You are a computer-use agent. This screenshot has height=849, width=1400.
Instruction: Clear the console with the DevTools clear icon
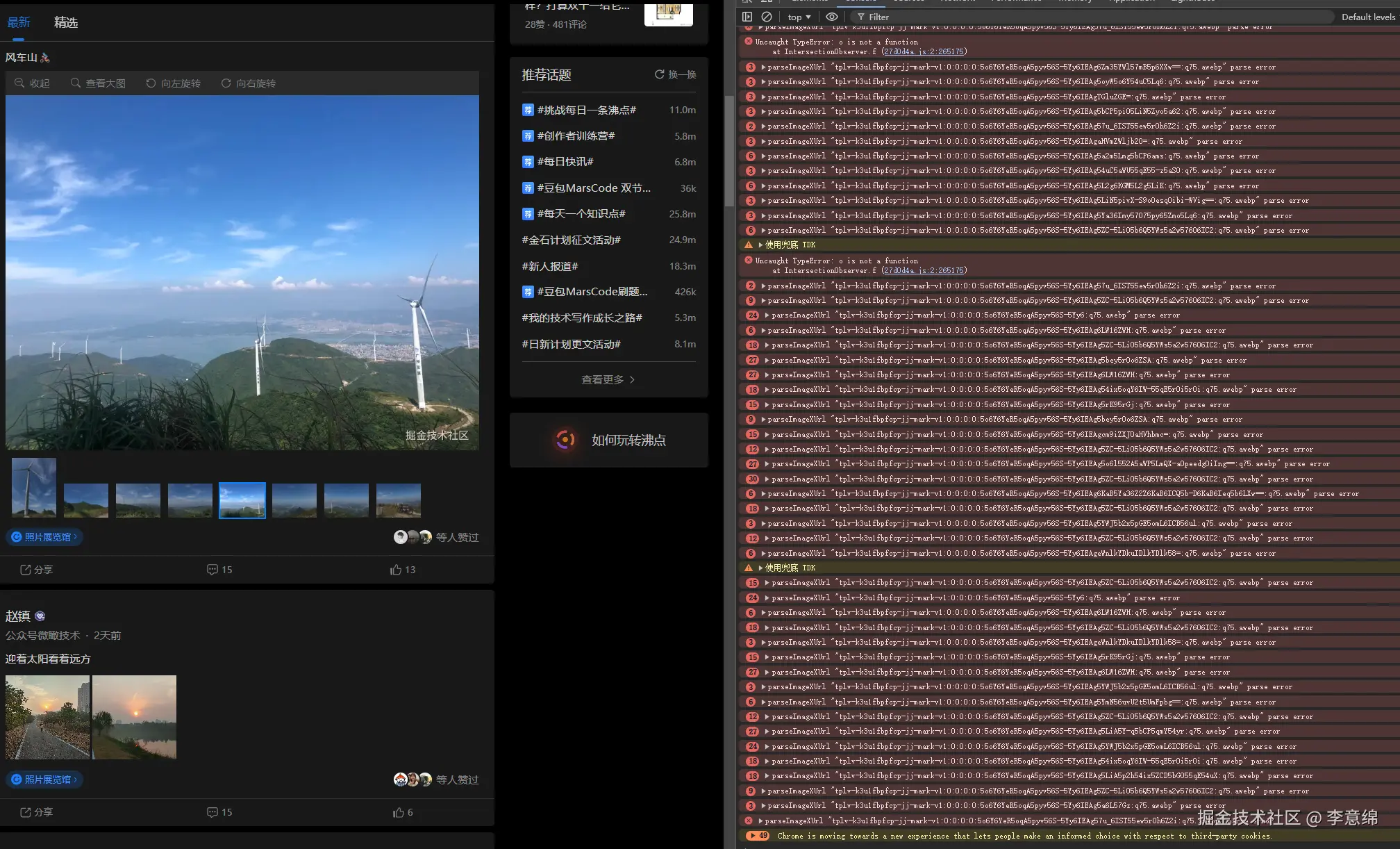[x=767, y=17]
